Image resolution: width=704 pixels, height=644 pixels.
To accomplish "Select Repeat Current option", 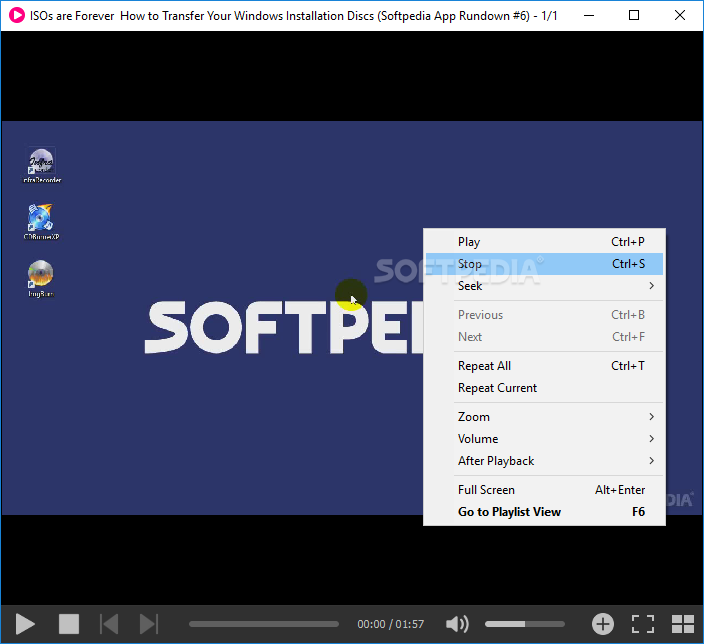I will coord(544,388).
